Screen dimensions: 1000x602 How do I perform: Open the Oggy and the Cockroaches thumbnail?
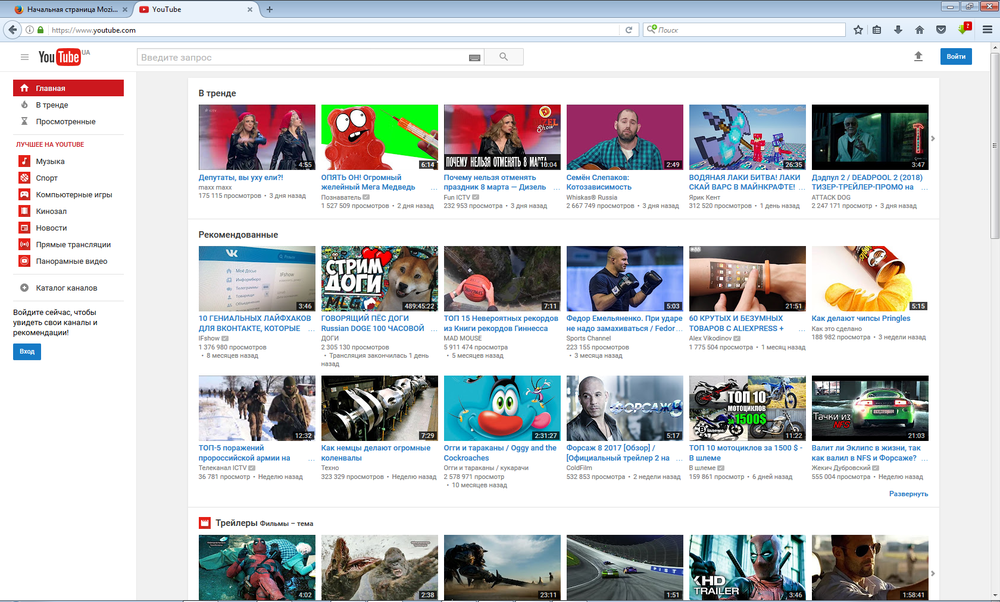tap(502, 408)
